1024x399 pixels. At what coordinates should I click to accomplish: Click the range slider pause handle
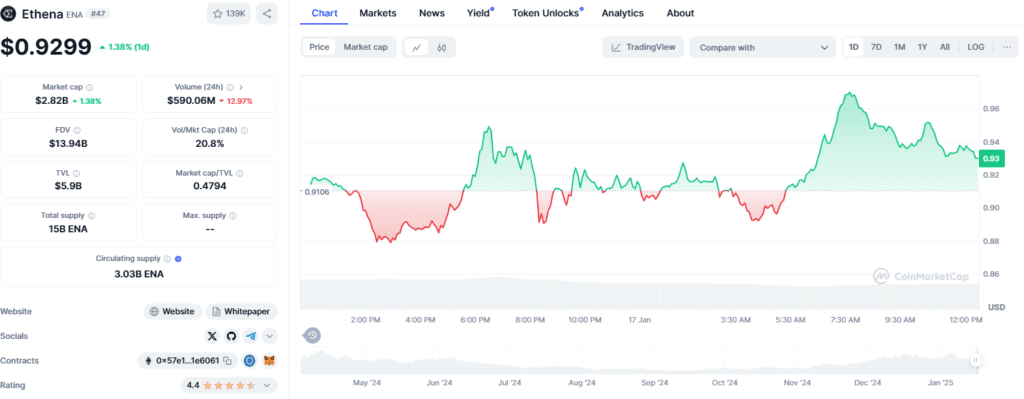[x=975, y=360]
